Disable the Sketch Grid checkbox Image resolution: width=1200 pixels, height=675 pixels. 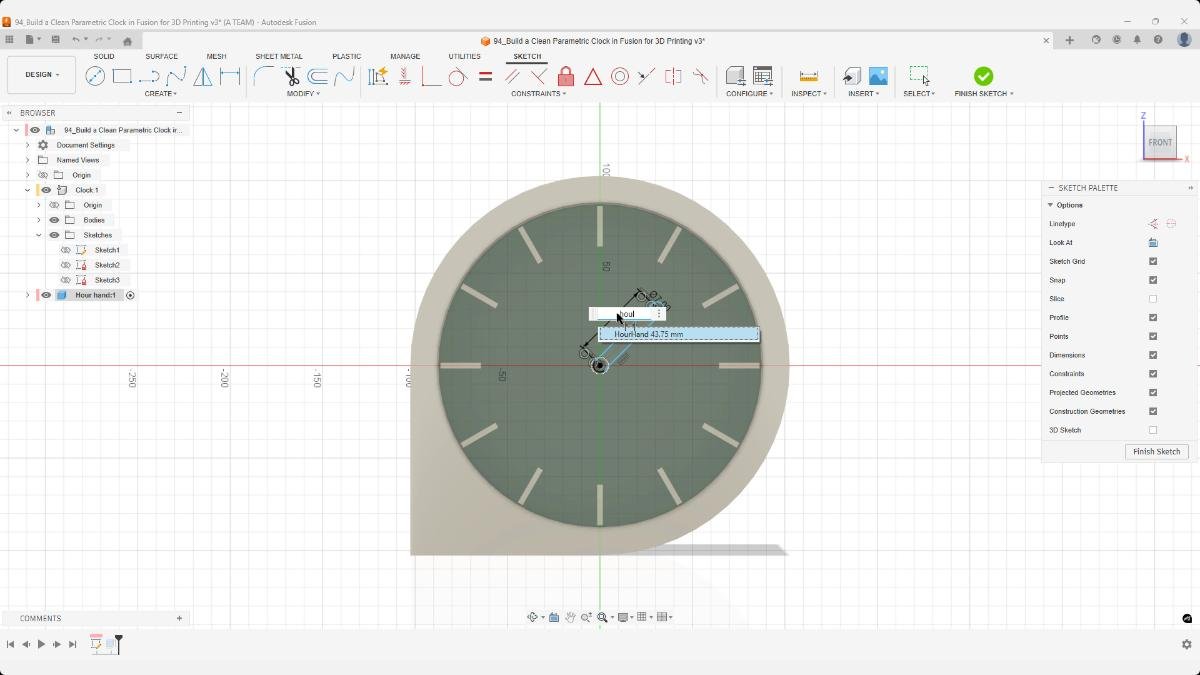1153,261
